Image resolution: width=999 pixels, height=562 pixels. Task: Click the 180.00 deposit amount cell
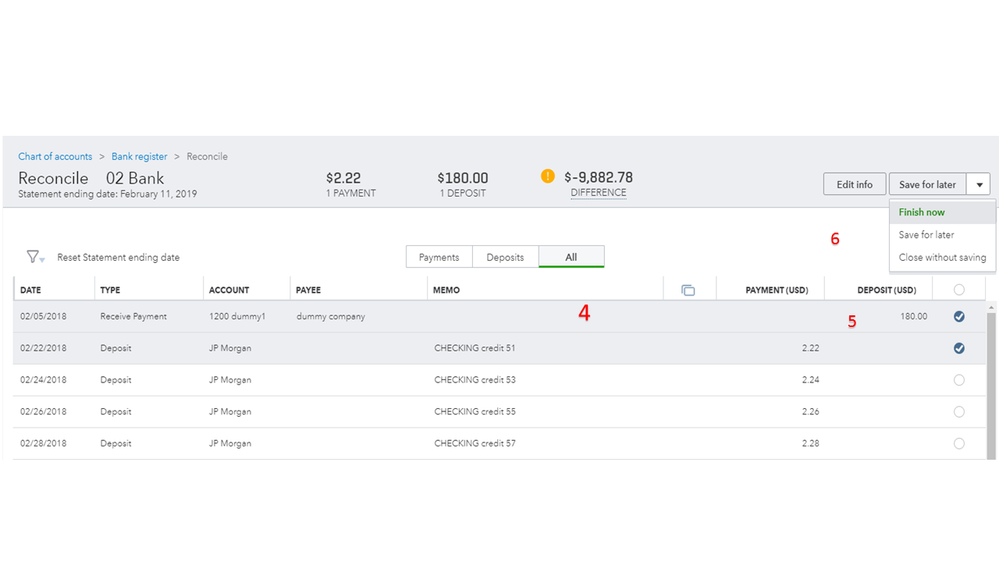pos(914,316)
